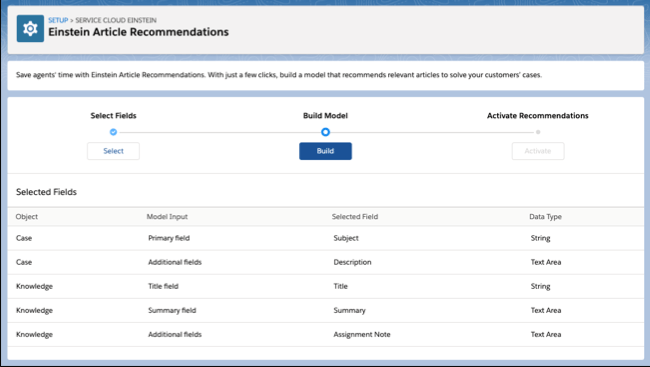This screenshot has width=650, height=367.
Task: Click Case in the Description row
Action: tap(24, 262)
